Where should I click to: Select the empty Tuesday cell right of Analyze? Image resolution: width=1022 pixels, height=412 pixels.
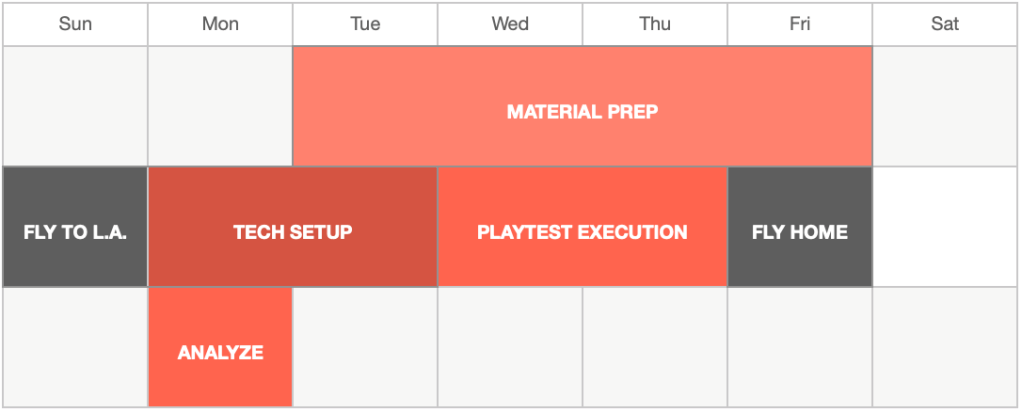365,347
